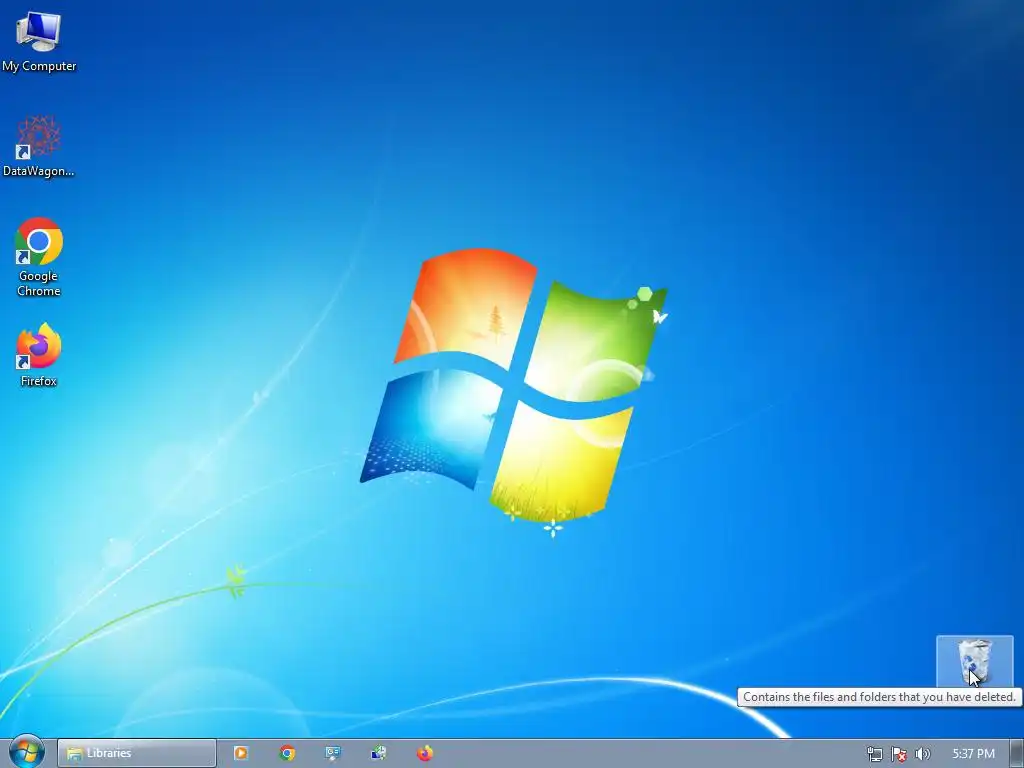Image resolution: width=1024 pixels, height=768 pixels.
Task: Open the taskbar icon left of Firefox
Action: (379, 753)
